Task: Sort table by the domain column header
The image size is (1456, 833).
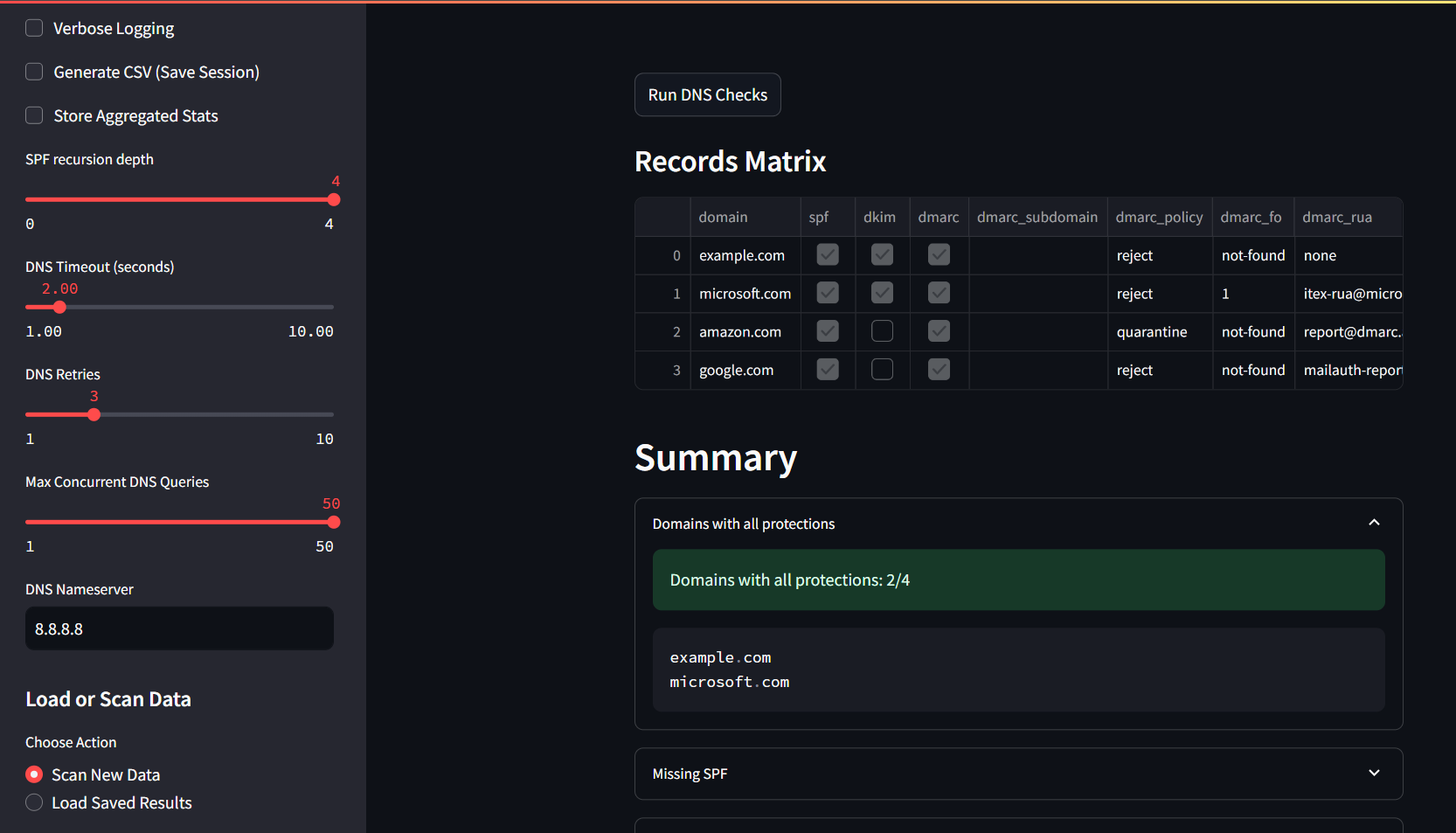Action: [x=723, y=217]
